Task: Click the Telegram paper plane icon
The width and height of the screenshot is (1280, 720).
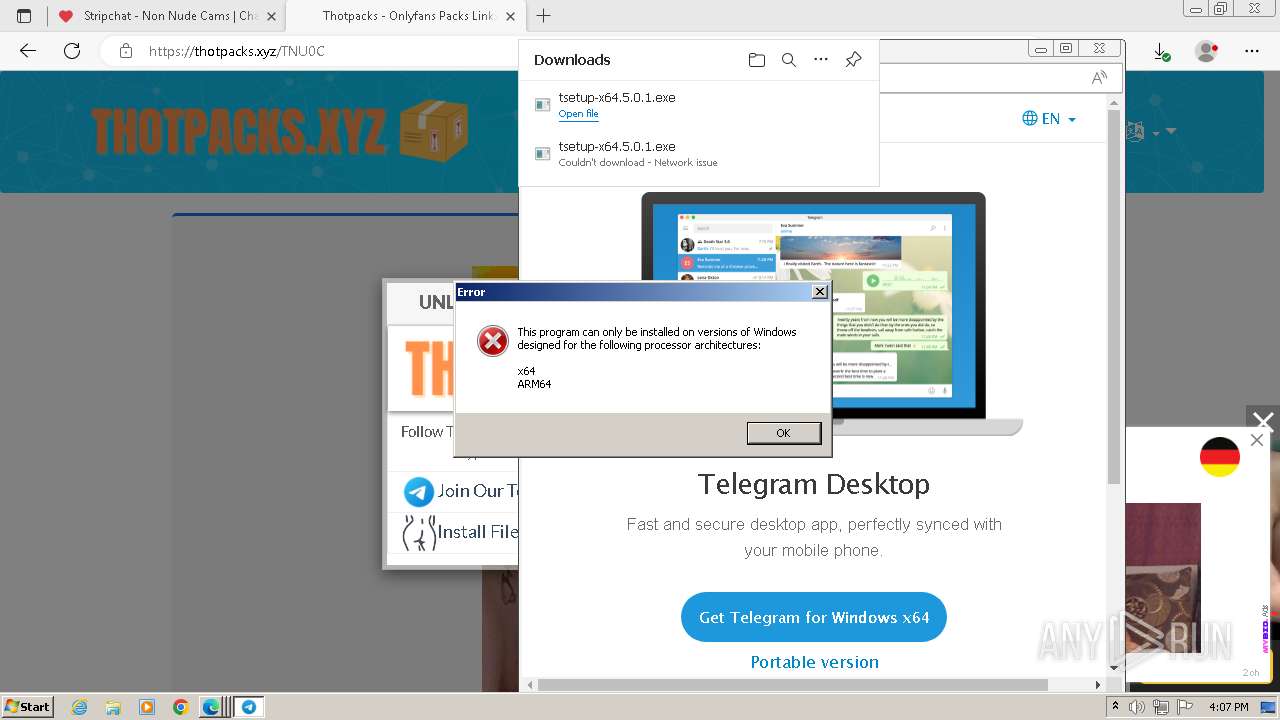Action: point(418,491)
